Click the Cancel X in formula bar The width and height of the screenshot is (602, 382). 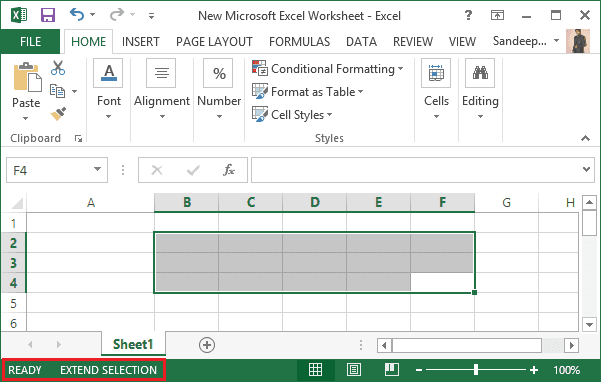click(x=157, y=170)
